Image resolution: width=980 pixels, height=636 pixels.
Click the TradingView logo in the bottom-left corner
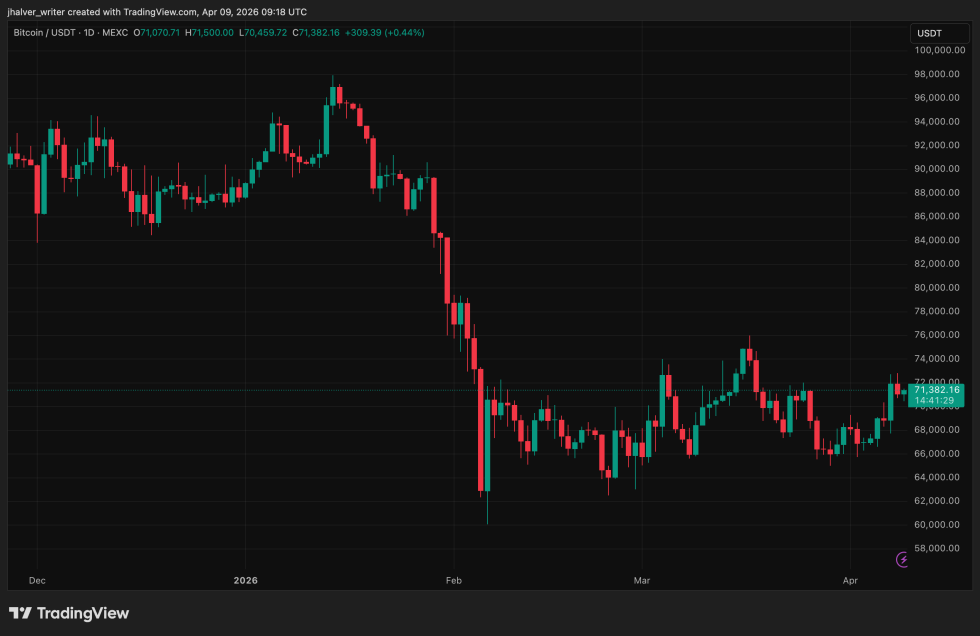(x=70, y=613)
